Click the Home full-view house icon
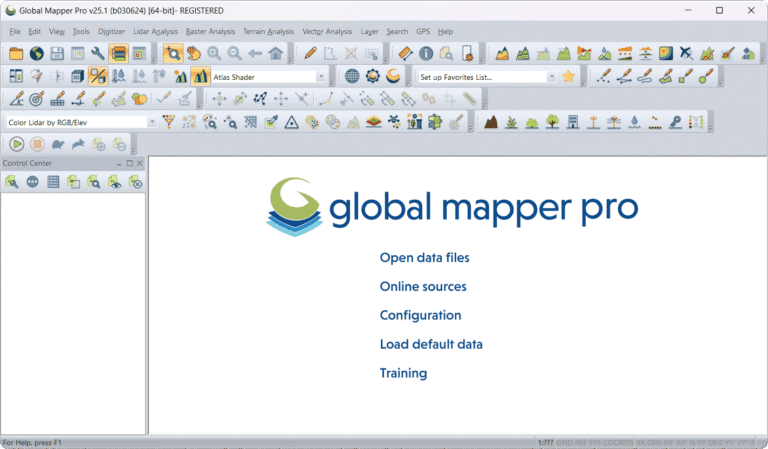 pyautogui.click(x=276, y=53)
